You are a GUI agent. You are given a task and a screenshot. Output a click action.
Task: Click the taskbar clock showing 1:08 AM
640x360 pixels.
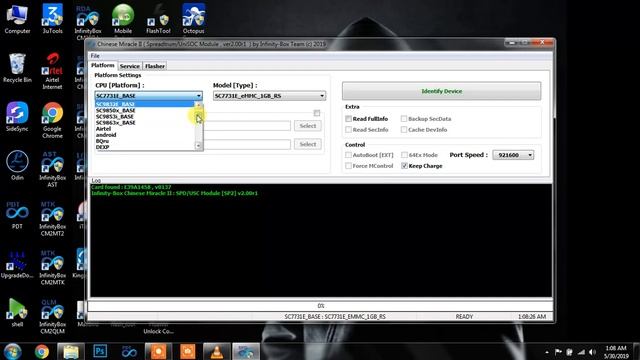pyautogui.click(x=616, y=352)
